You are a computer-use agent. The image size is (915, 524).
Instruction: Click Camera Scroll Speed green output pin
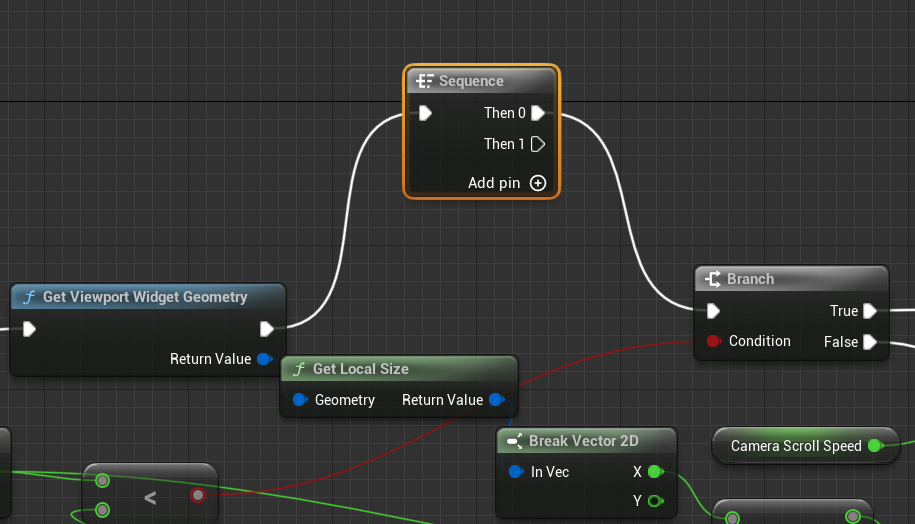tap(875, 446)
